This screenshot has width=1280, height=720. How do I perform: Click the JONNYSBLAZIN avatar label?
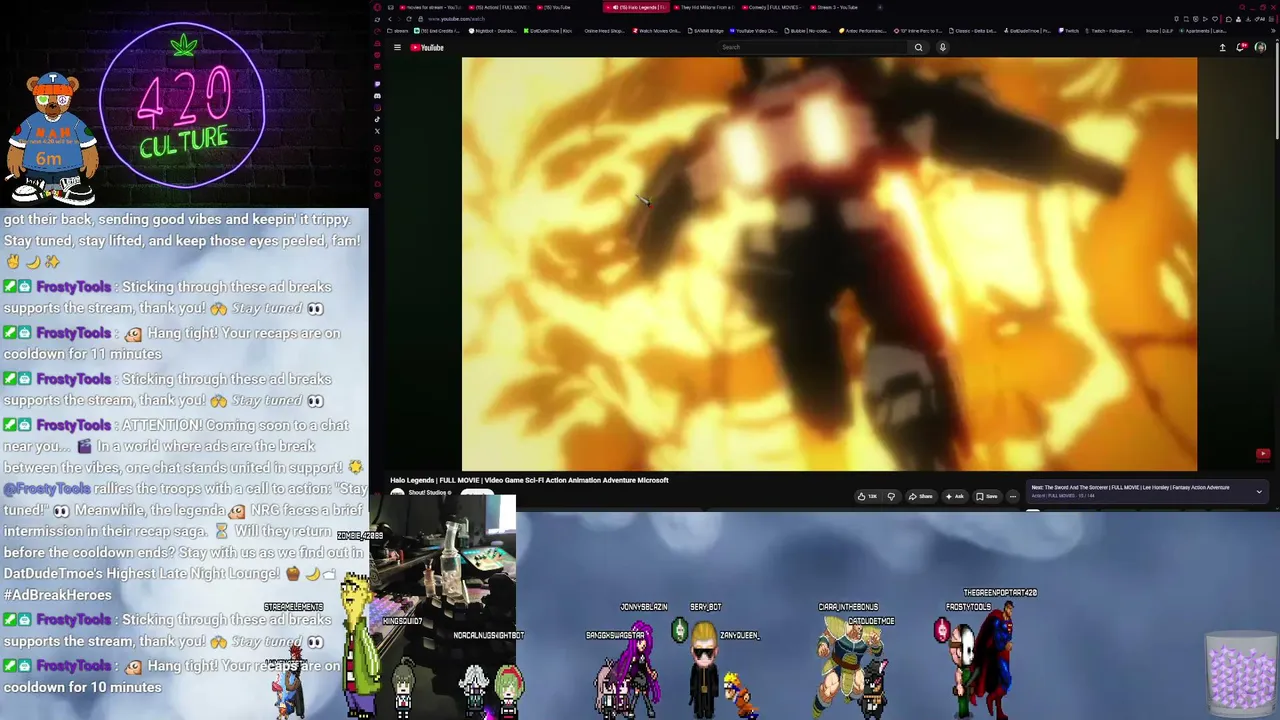(x=643, y=607)
